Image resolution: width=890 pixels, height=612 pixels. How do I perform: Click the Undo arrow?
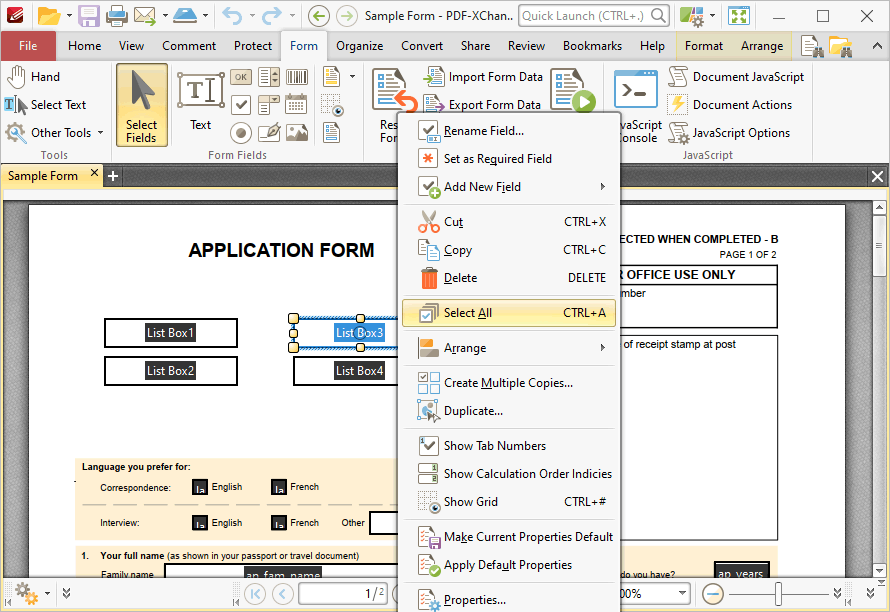tap(232, 16)
